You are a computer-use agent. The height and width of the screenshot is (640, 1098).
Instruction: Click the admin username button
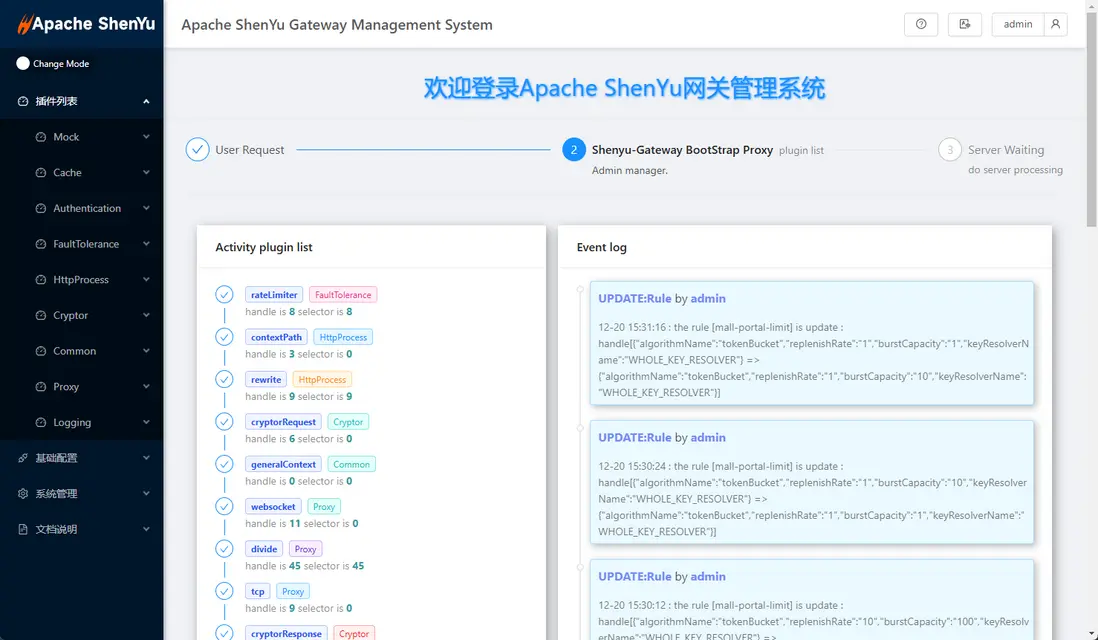1018,25
